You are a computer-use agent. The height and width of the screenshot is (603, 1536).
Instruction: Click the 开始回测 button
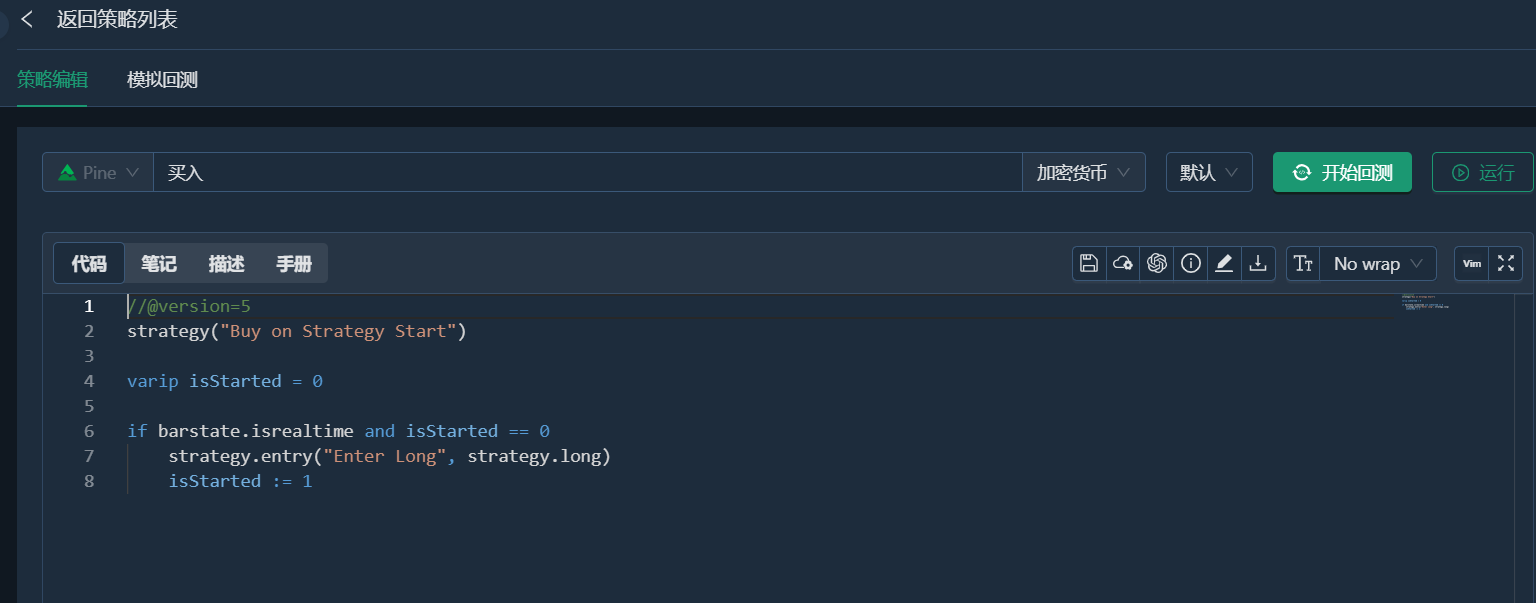tap(1342, 172)
